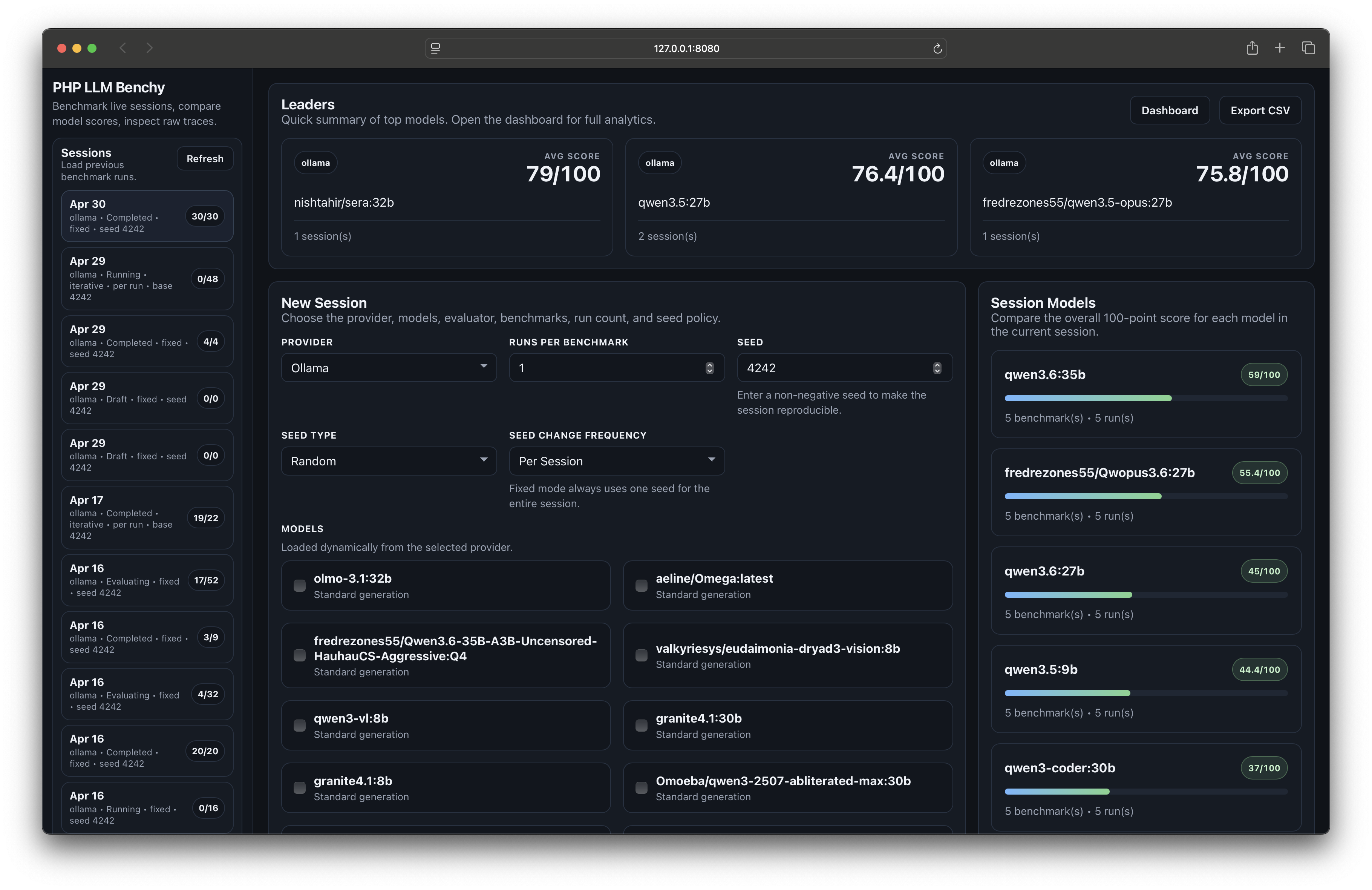The height and width of the screenshot is (890, 1372).
Task: Click the qwen3-coder:30b model name
Action: (1060, 768)
